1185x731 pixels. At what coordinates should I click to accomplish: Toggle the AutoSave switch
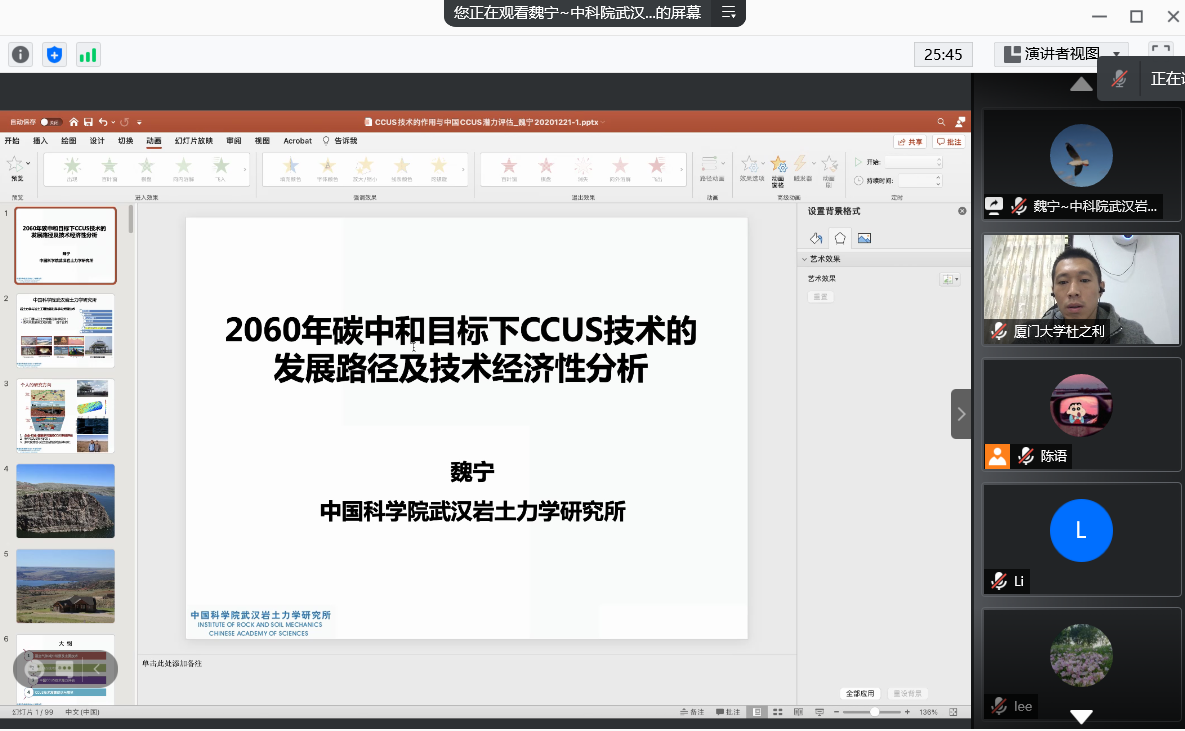[50, 122]
